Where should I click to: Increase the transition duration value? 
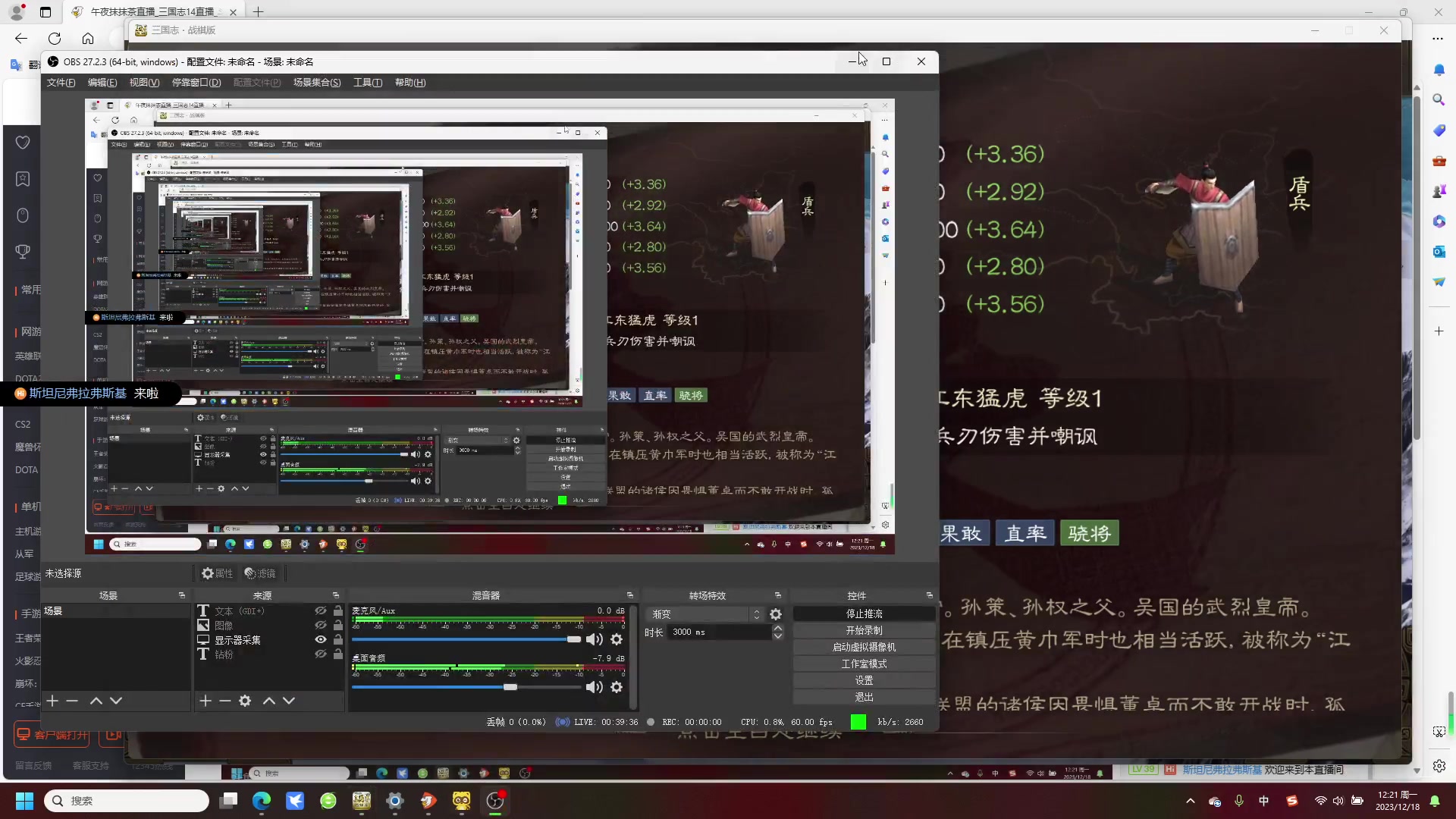(x=778, y=628)
